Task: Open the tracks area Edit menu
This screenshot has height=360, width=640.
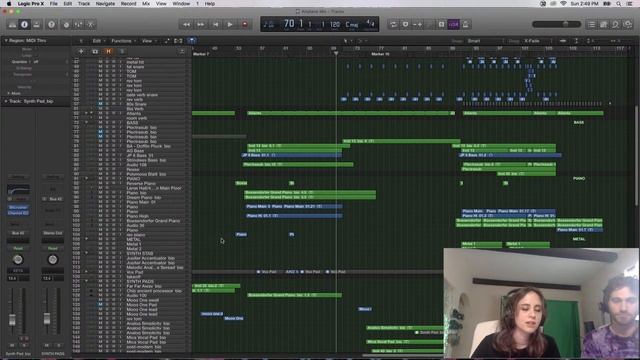Action: tap(98, 41)
